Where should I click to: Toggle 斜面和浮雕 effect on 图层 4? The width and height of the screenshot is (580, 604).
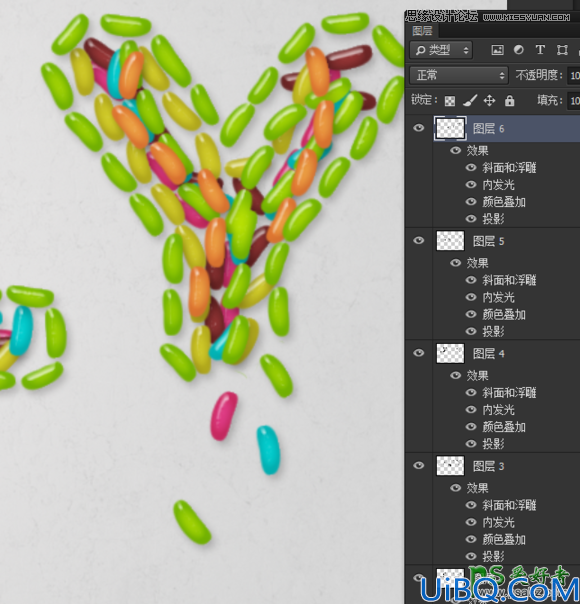coord(471,393)
